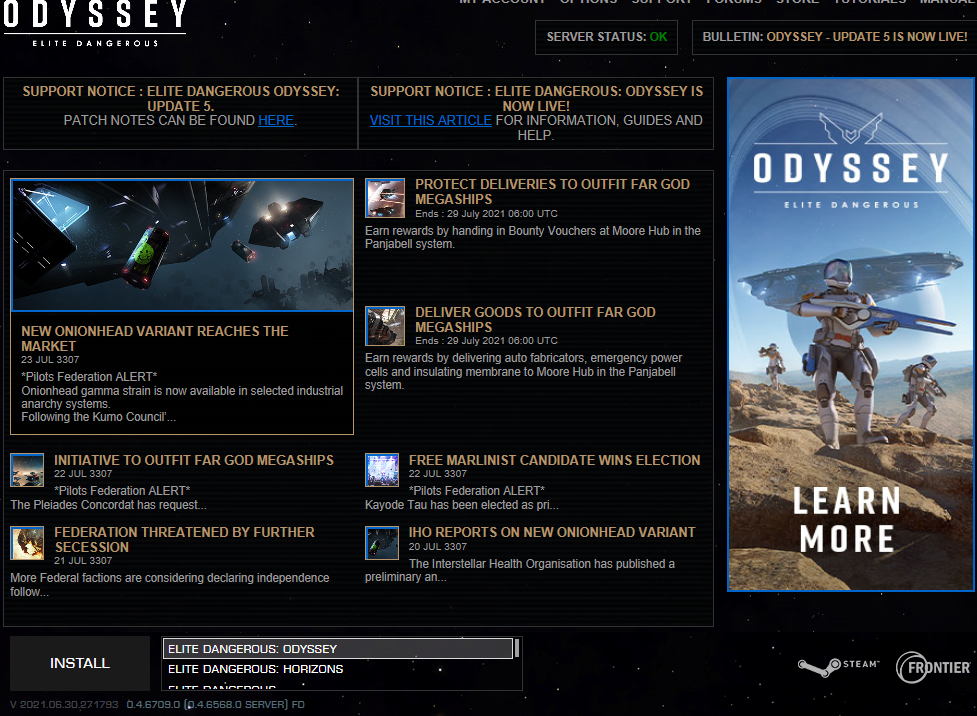Image resolution: width=977 pixels, height=716 pixels.
Task: Click the '23 JUL 3307' date
Action: pos(50,360)
